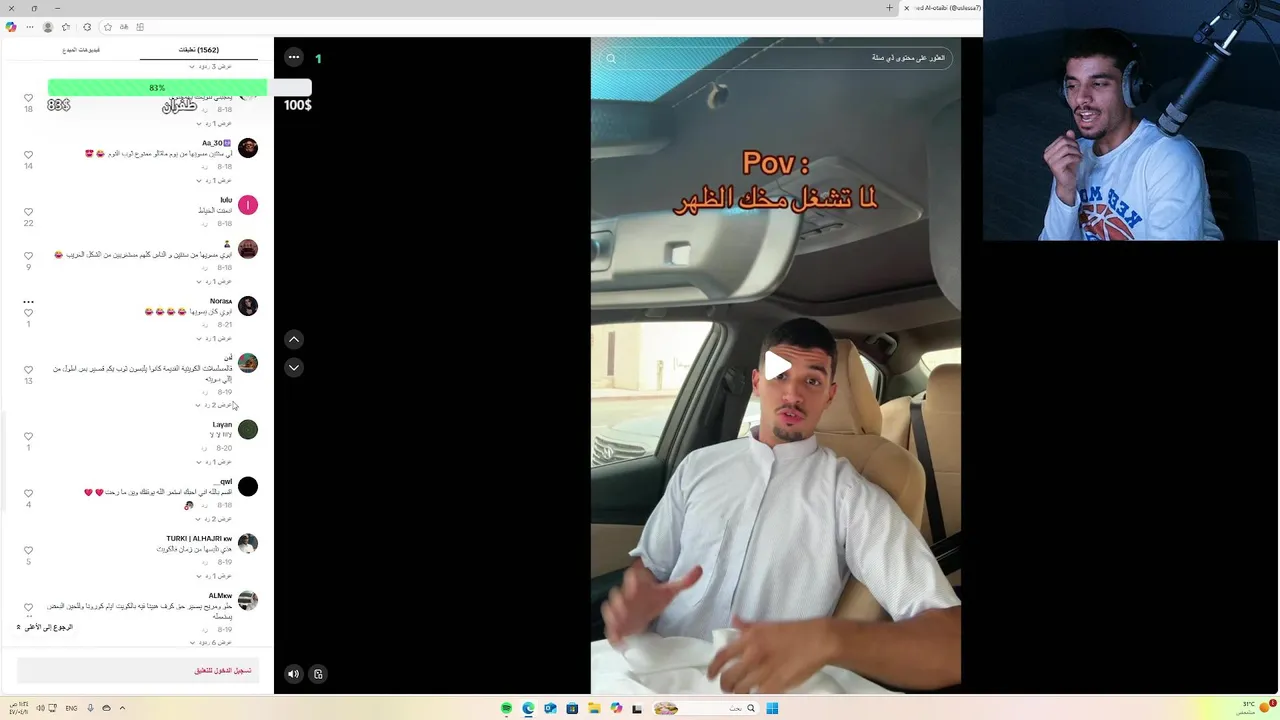
Task: Click the green 83% progress bar
Action: (x=157, y=88)
